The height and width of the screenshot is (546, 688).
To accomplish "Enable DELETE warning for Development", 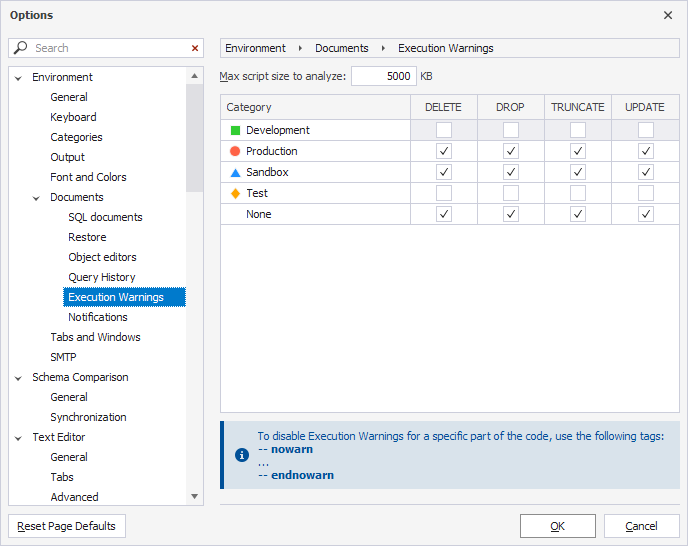I will (x=444, y=130).
